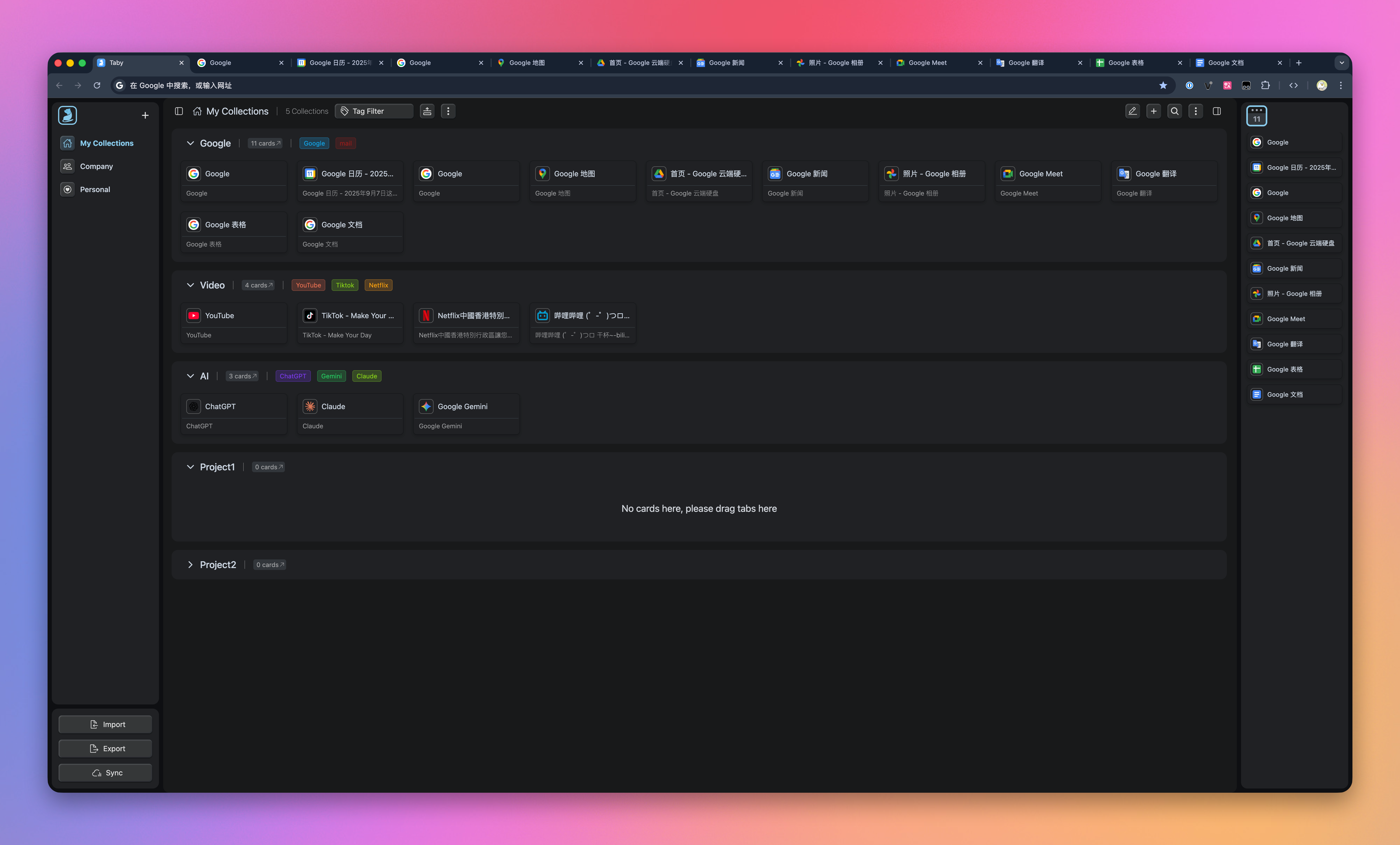Toggle the left sidebar panel icon
This screenshot has height=845, width=1400.
click(x=178, y=111)
